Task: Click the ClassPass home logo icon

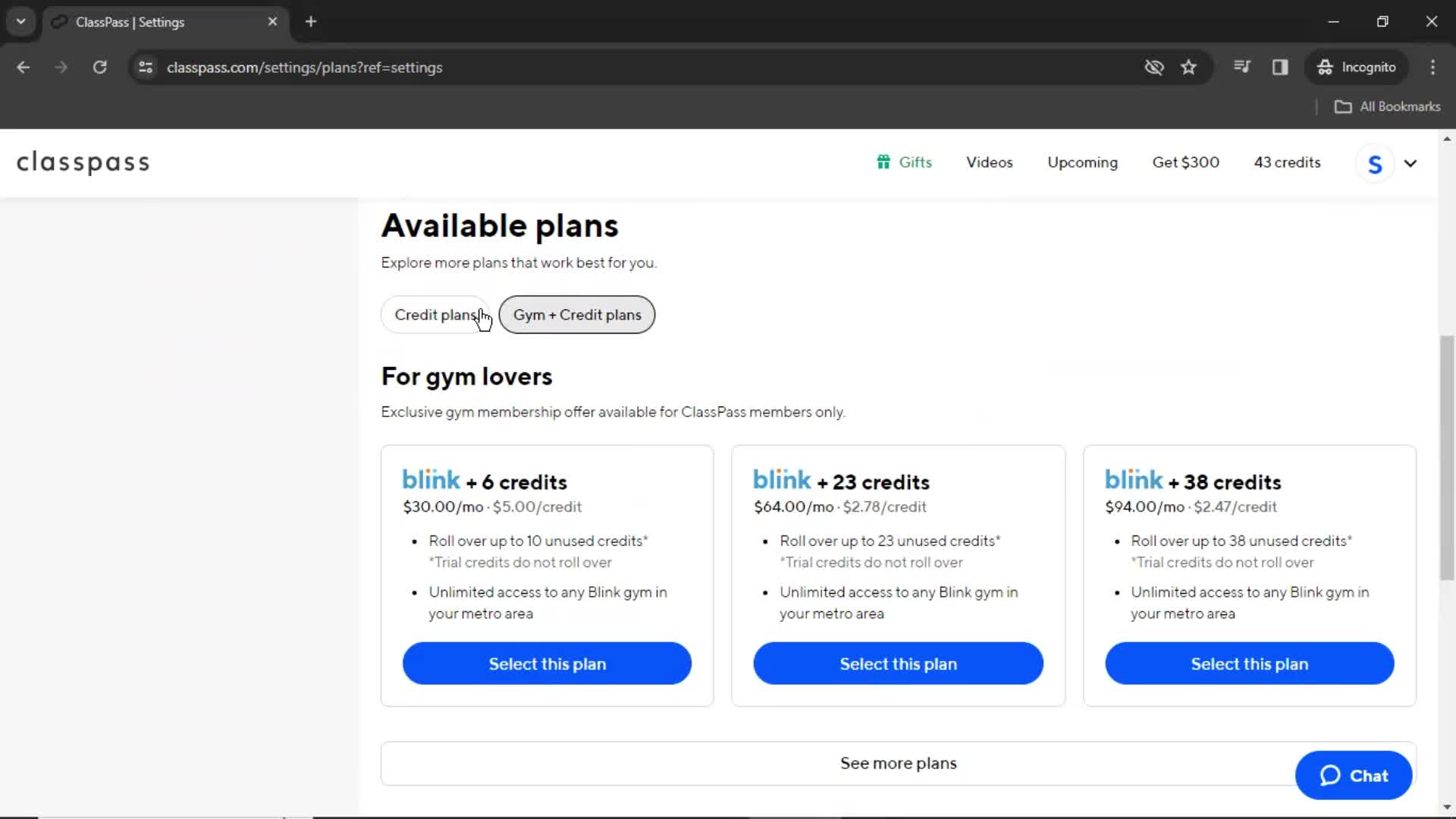Action: coord(83,162)
